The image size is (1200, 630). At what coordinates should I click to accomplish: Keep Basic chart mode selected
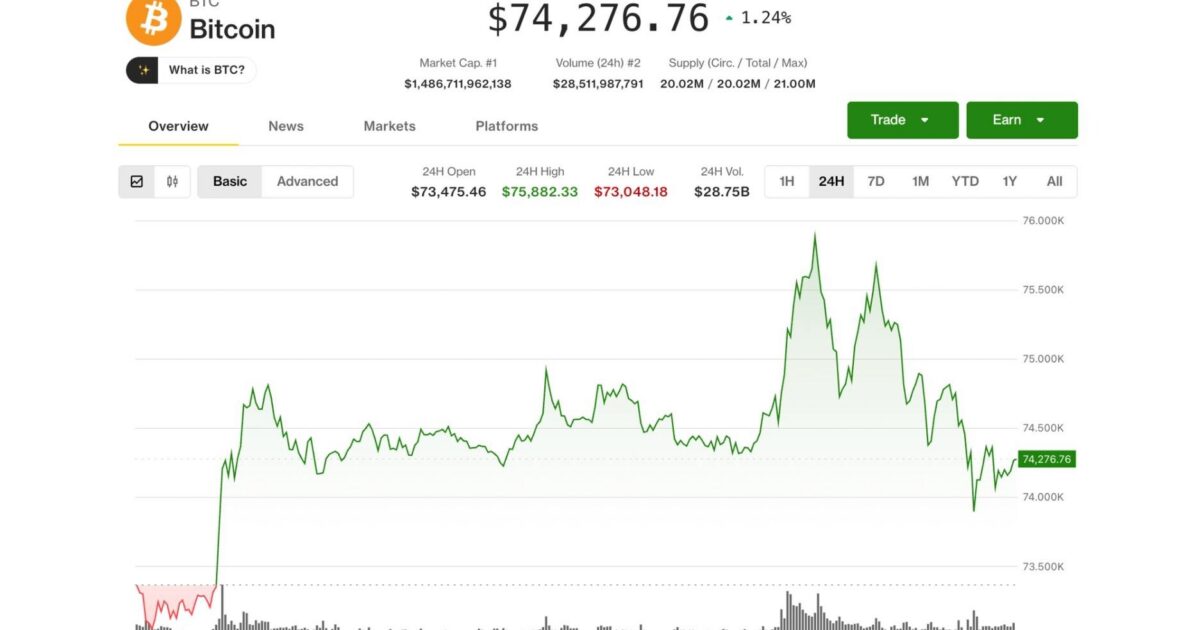point(229,181)
